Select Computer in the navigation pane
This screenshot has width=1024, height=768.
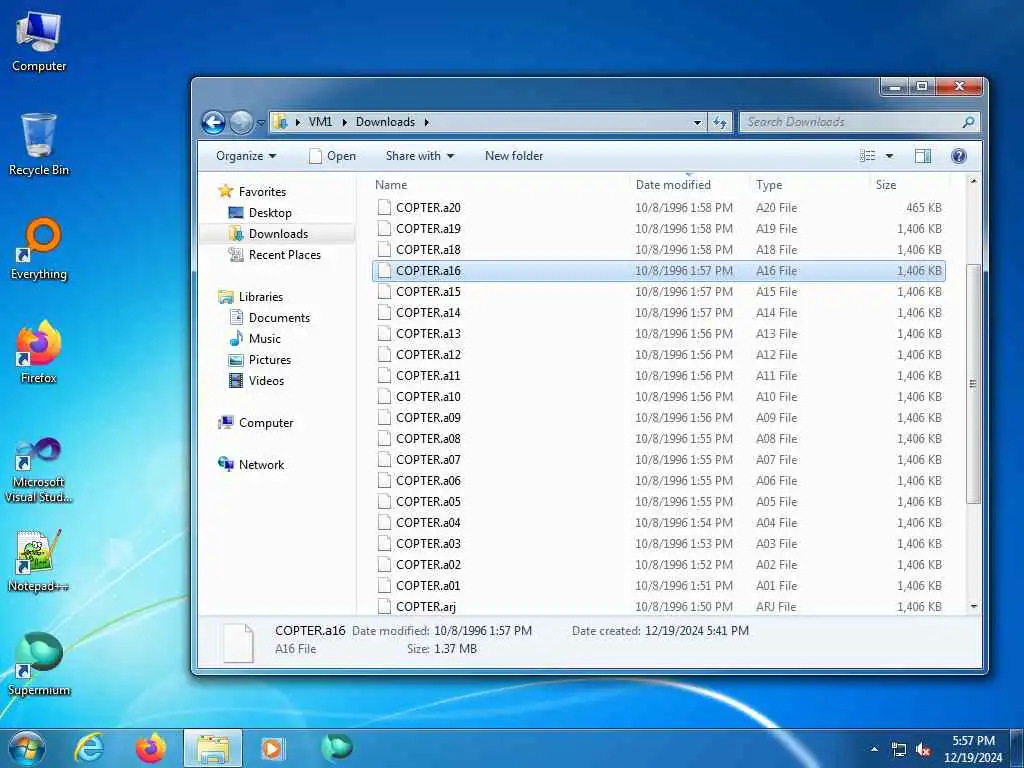click(x=266, y=423)
